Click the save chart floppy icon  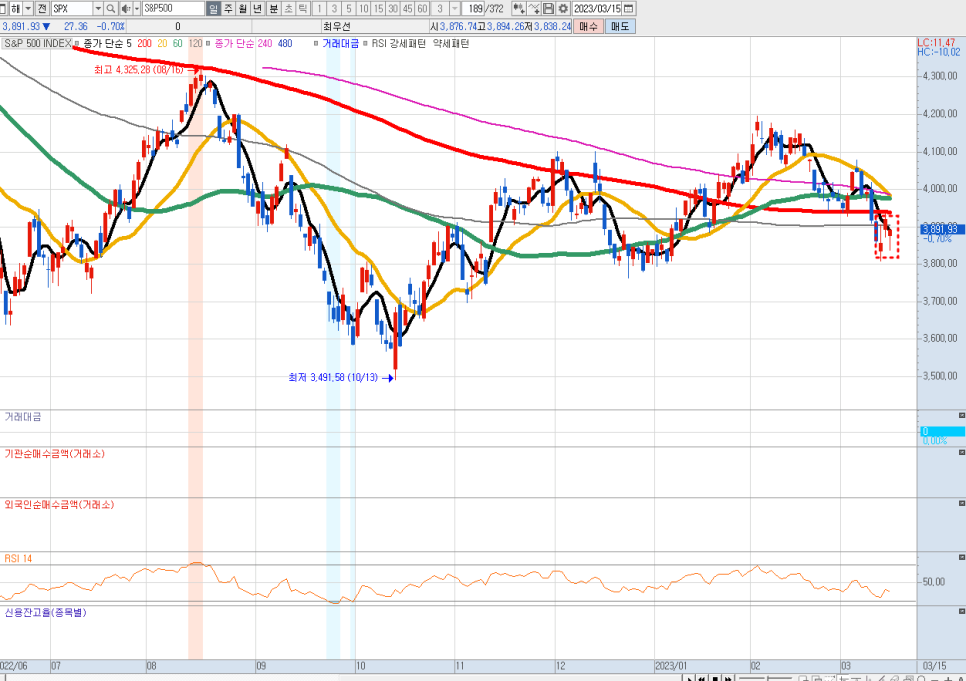pos(548,9)
